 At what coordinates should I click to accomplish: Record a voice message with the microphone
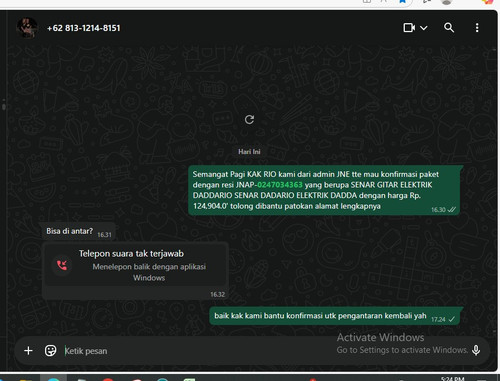coord(476,350)
